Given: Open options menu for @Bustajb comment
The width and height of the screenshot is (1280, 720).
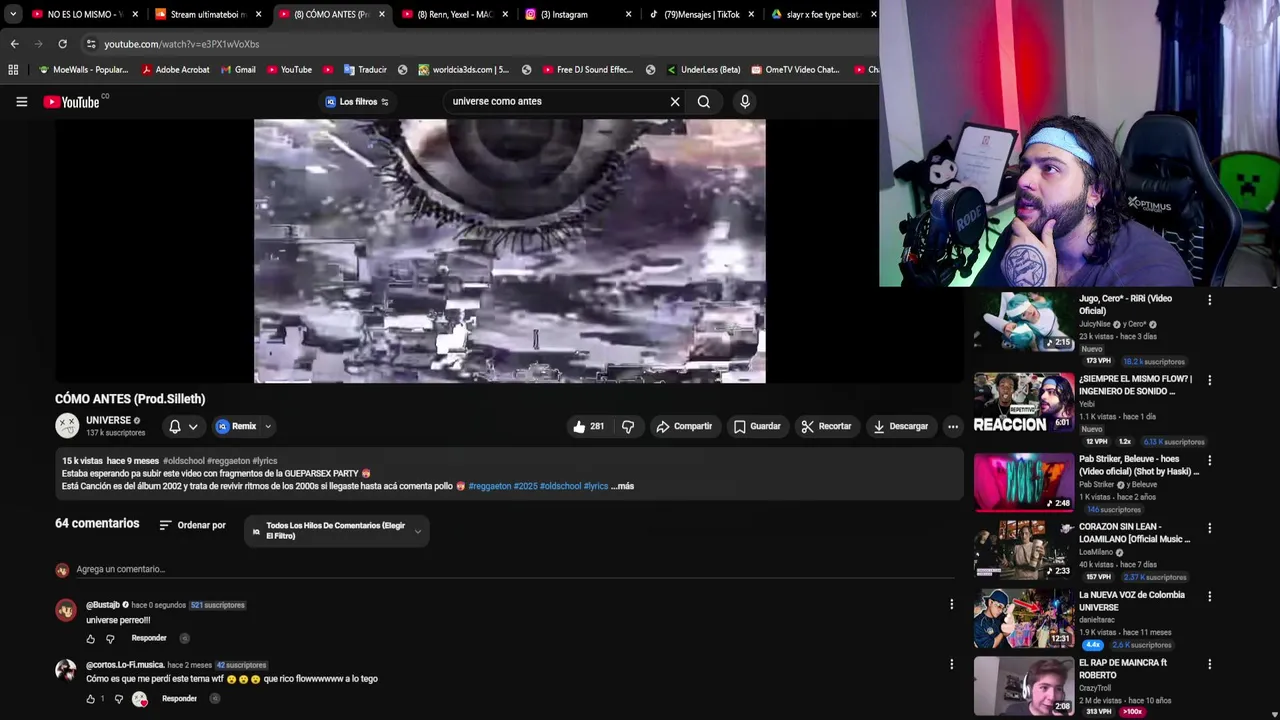Looking at the screenshot, I should tap(951, 604).
